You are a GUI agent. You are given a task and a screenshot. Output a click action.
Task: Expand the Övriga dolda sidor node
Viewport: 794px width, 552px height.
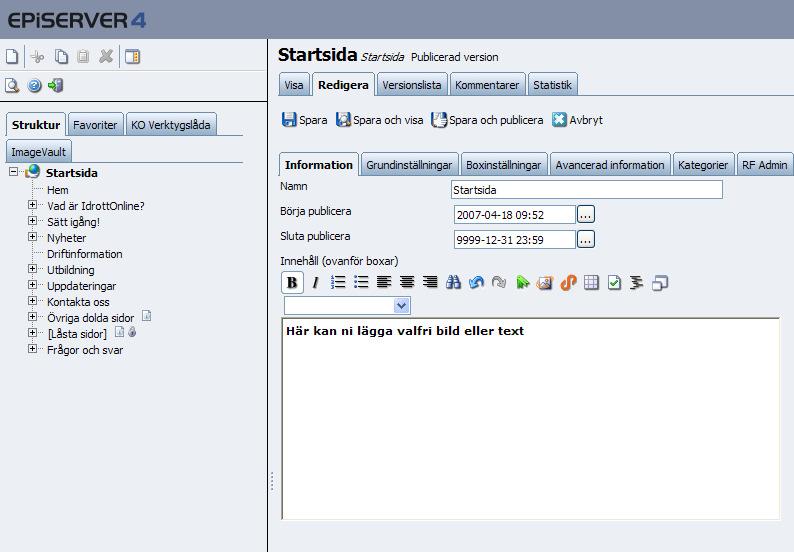(x=32, y=317)
